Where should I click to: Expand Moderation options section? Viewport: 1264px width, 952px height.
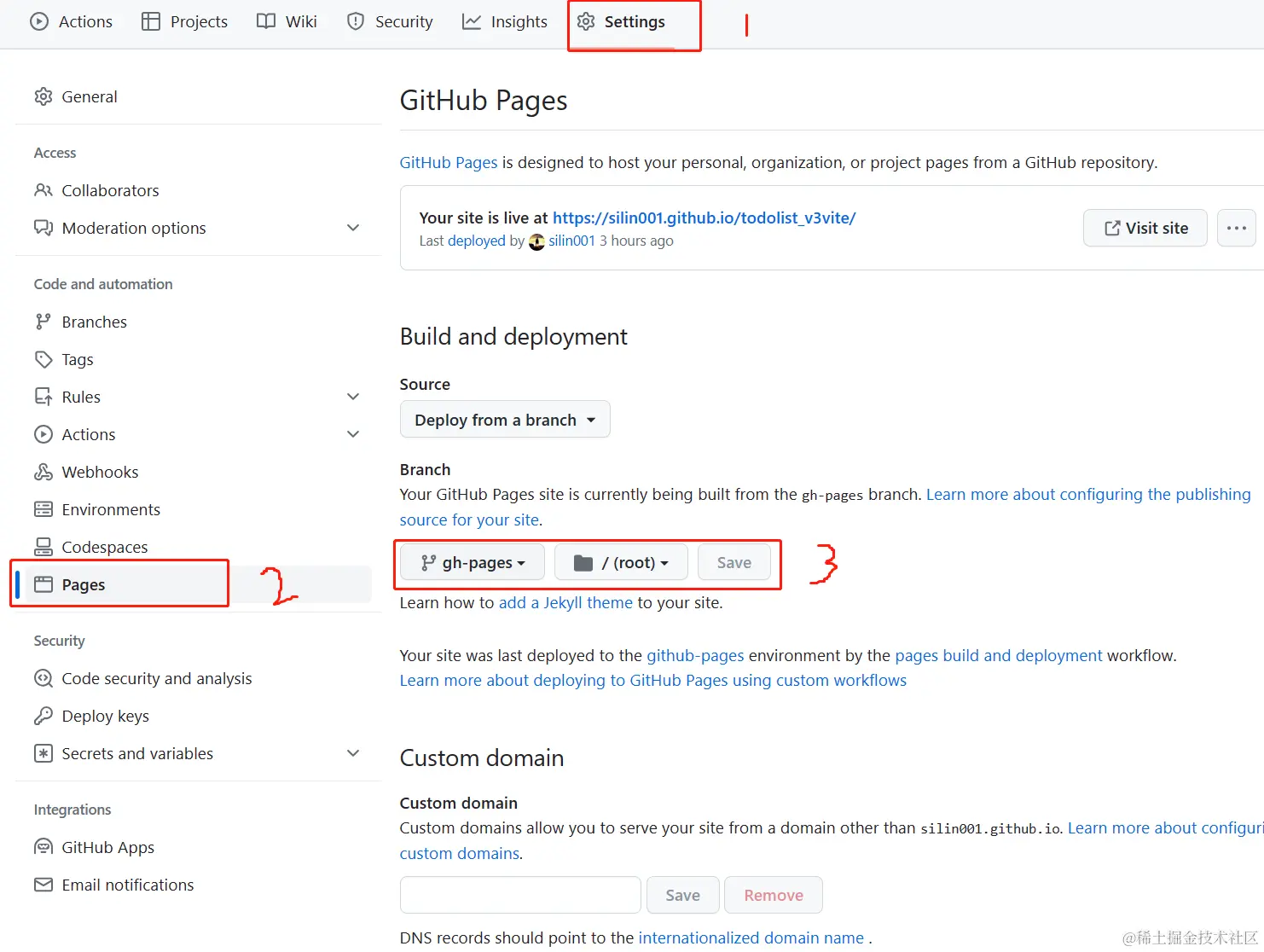click(x=353, y=228)
